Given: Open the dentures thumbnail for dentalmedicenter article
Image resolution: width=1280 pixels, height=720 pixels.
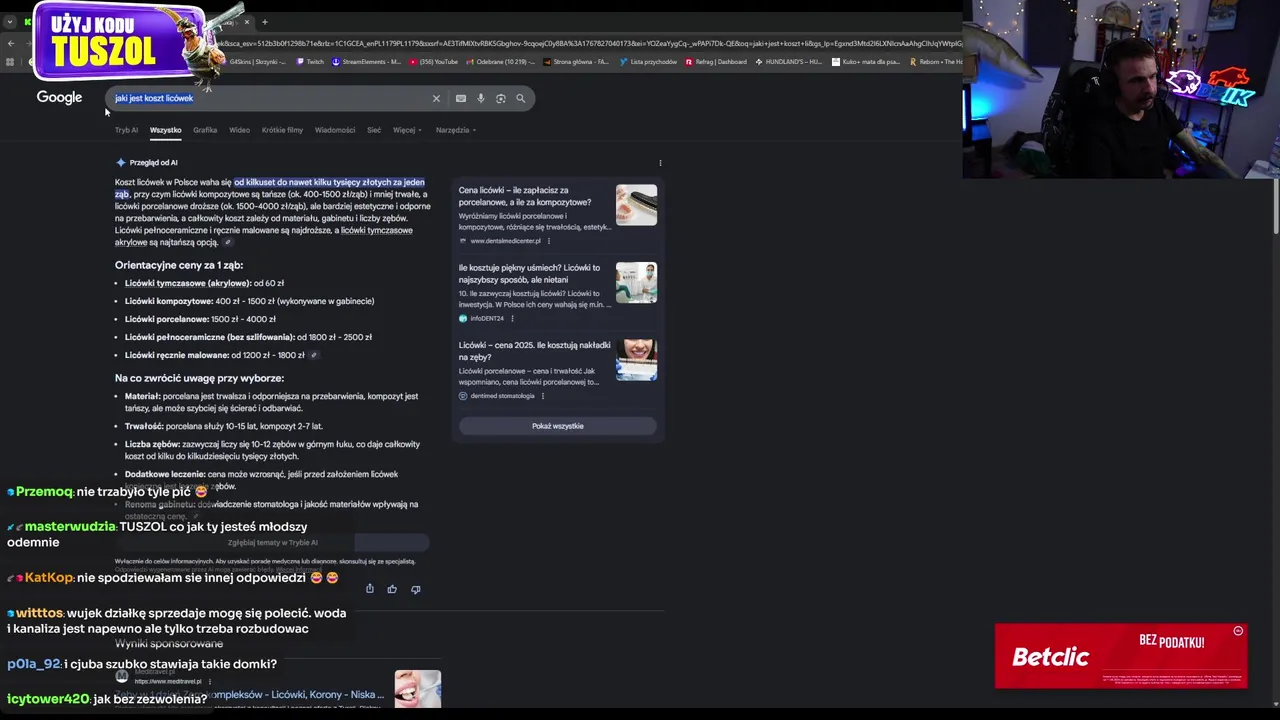Looking at the screenshot, I should 636,205.
